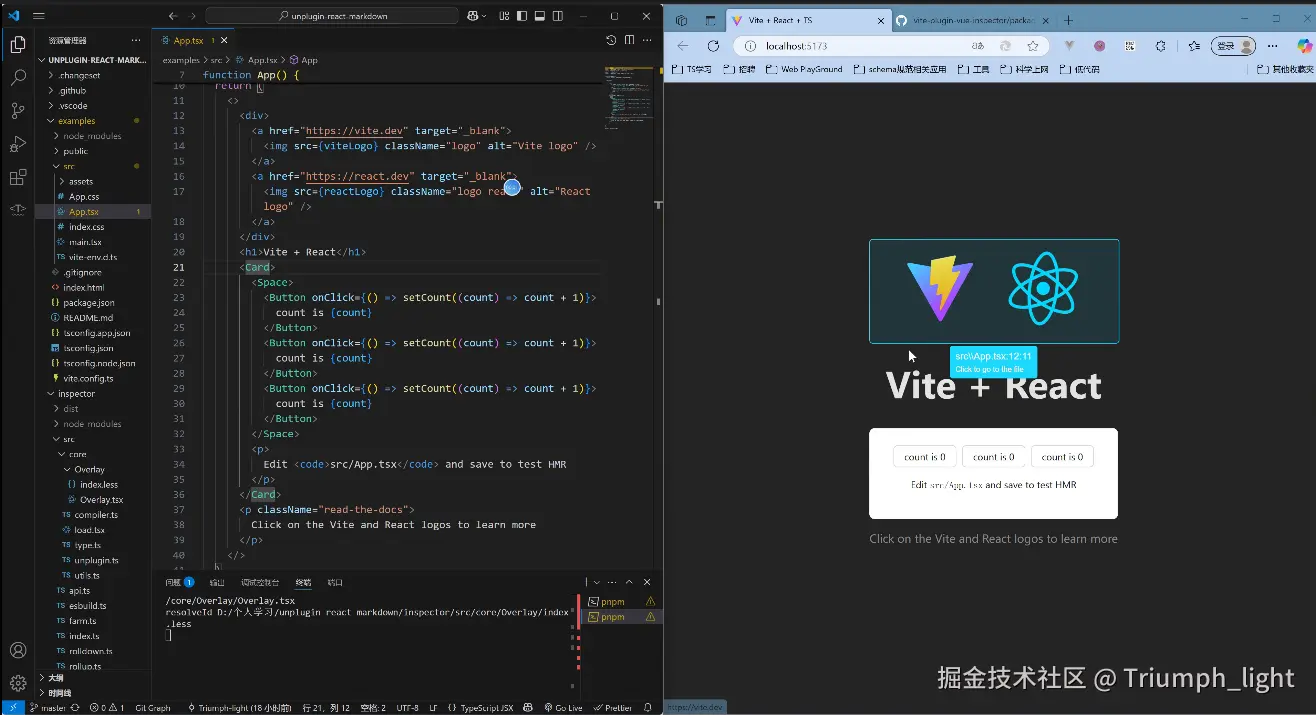Click the React logo on the web page

tap(1043, 287)
